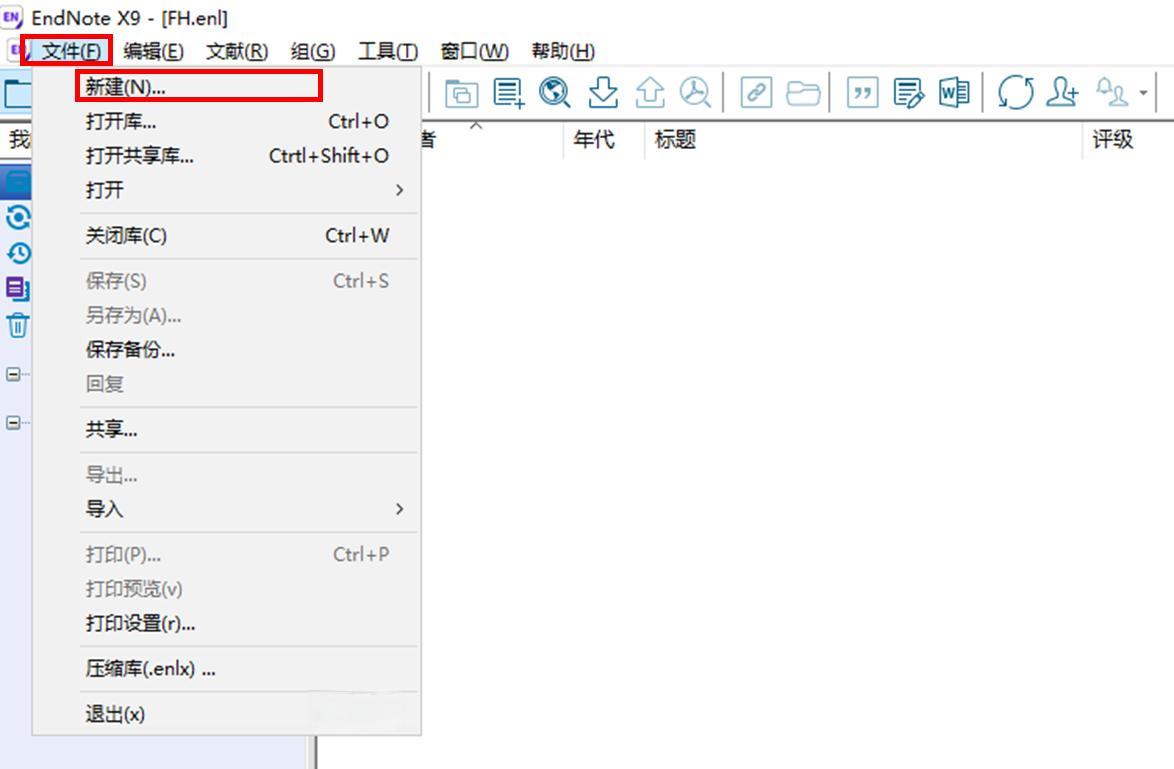Choose 关闭库(C) menu entry

click(227, 236)
